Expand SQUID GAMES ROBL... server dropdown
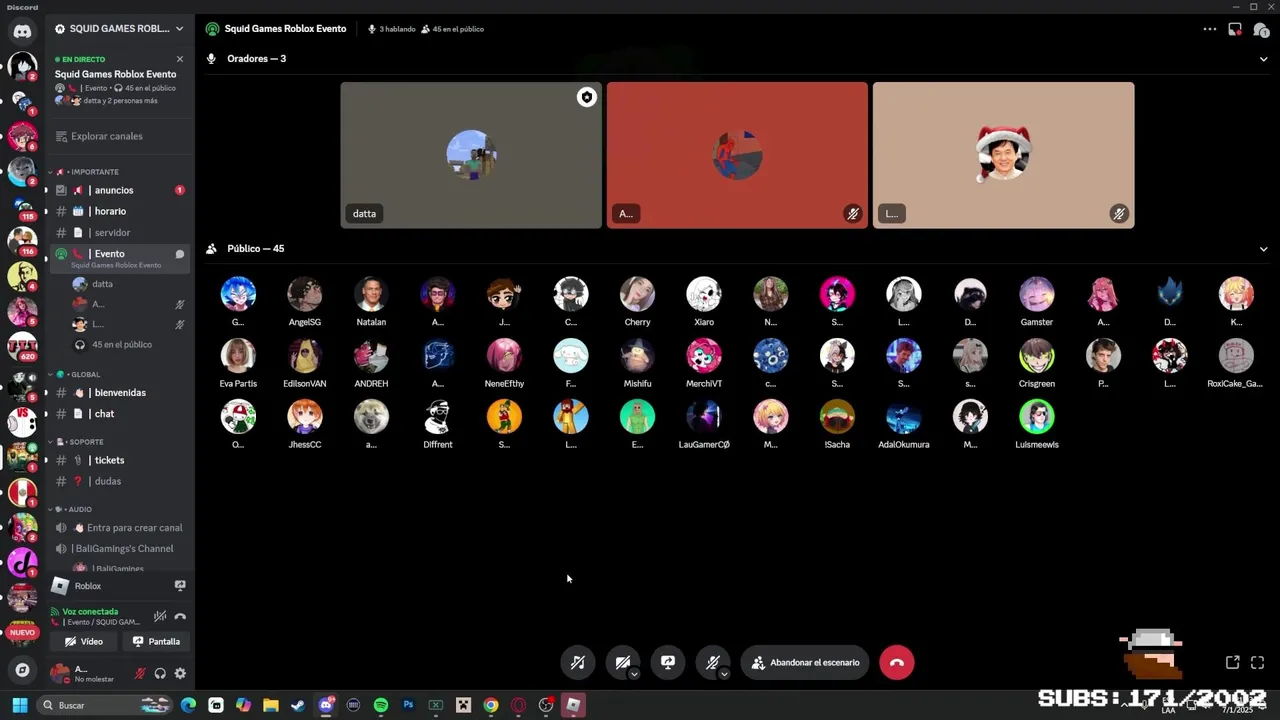Image resolution: width=1280 pixels, height=720 pixels. [x=121, y=29]
